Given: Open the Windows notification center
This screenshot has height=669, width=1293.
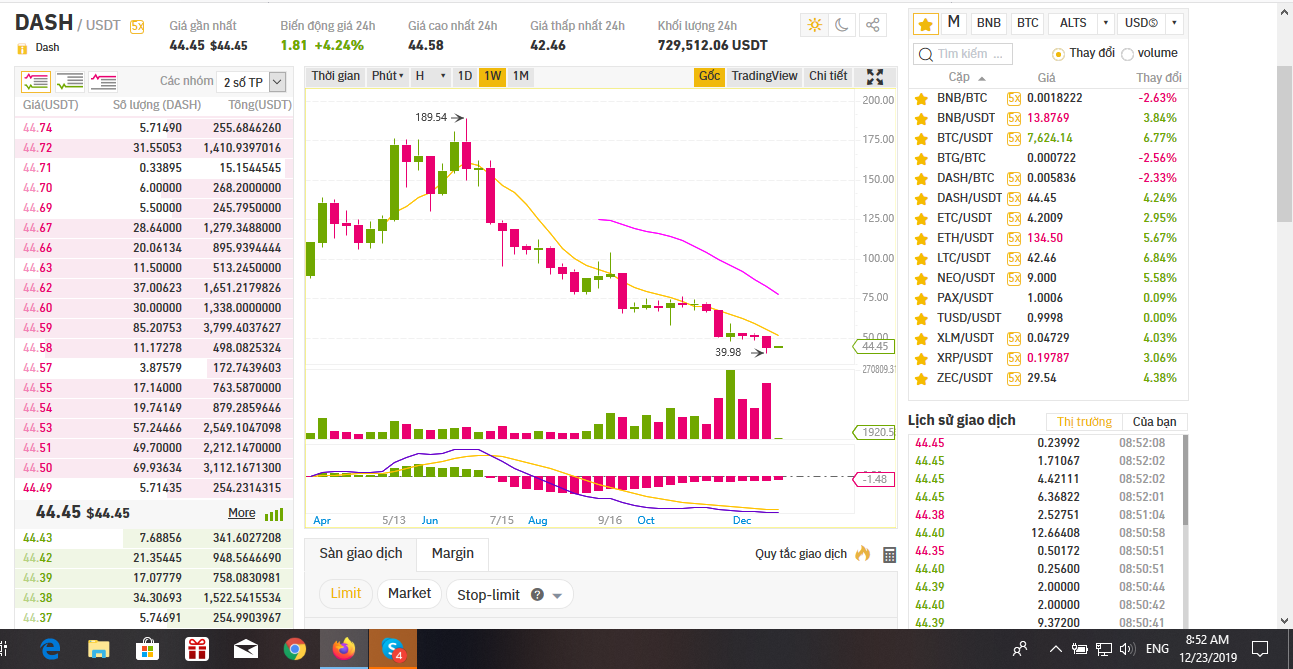Looking at the screenshot, I should tap(1260, 649).
